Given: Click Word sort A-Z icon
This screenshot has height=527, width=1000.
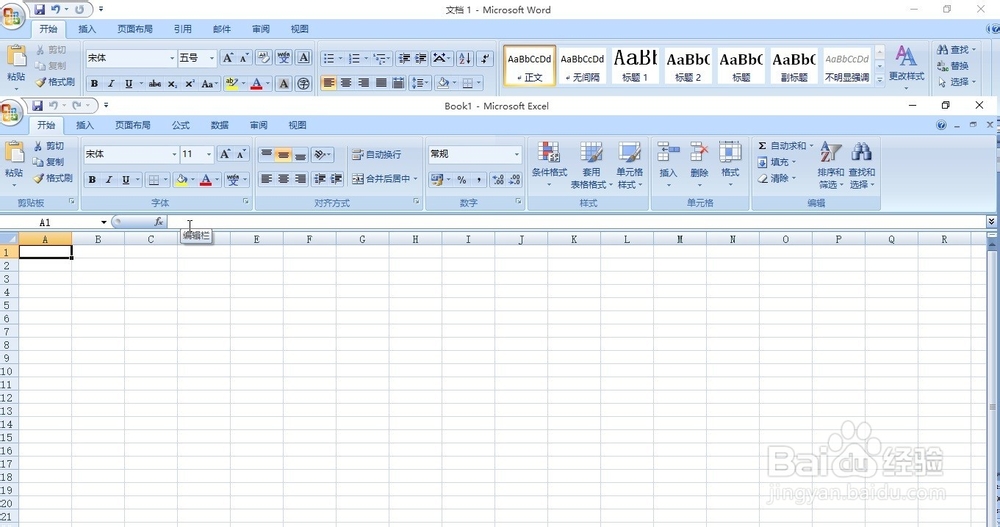Looking at the screenshot, I should click(465, 58).
